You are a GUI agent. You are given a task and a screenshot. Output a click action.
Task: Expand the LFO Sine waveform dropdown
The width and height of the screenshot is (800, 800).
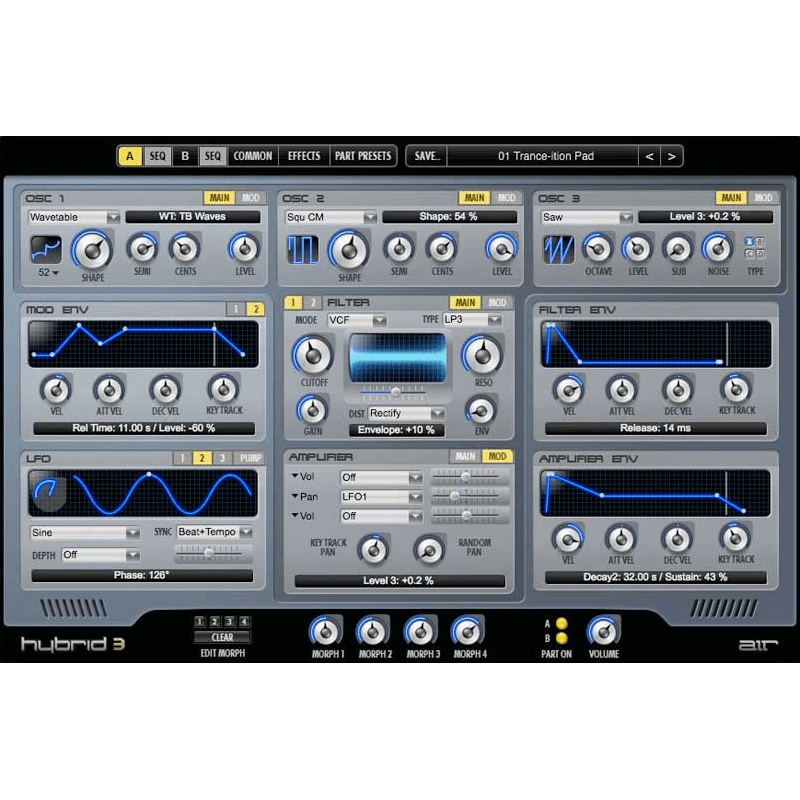coord(85,533)
